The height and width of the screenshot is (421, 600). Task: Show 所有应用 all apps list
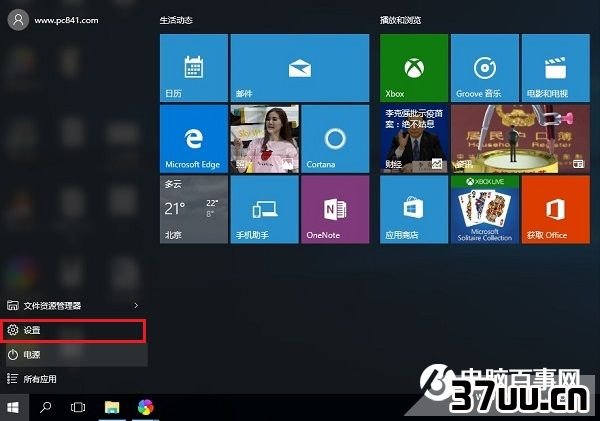[73, 379]
